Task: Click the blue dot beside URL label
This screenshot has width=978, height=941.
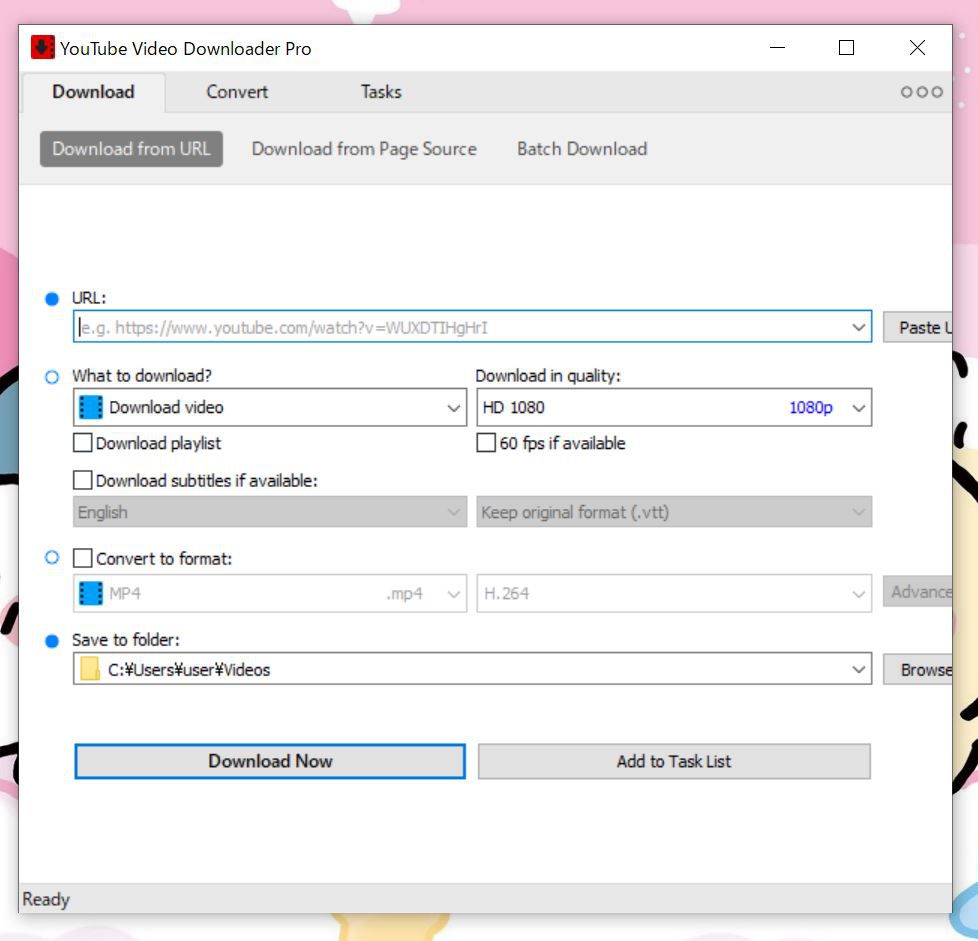Action: click(52, 299)
